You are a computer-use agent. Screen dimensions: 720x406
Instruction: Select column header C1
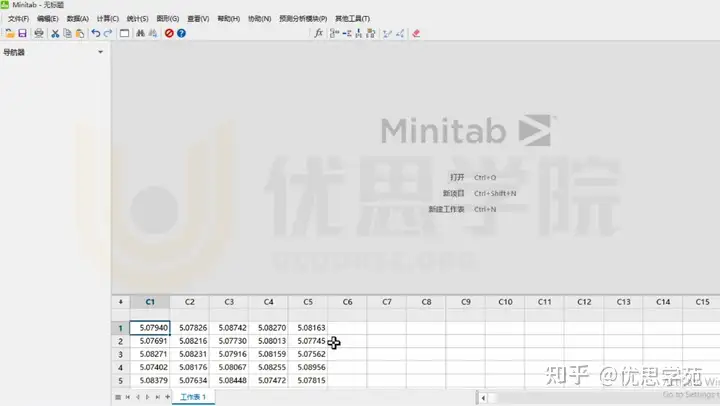click(150, 302)
